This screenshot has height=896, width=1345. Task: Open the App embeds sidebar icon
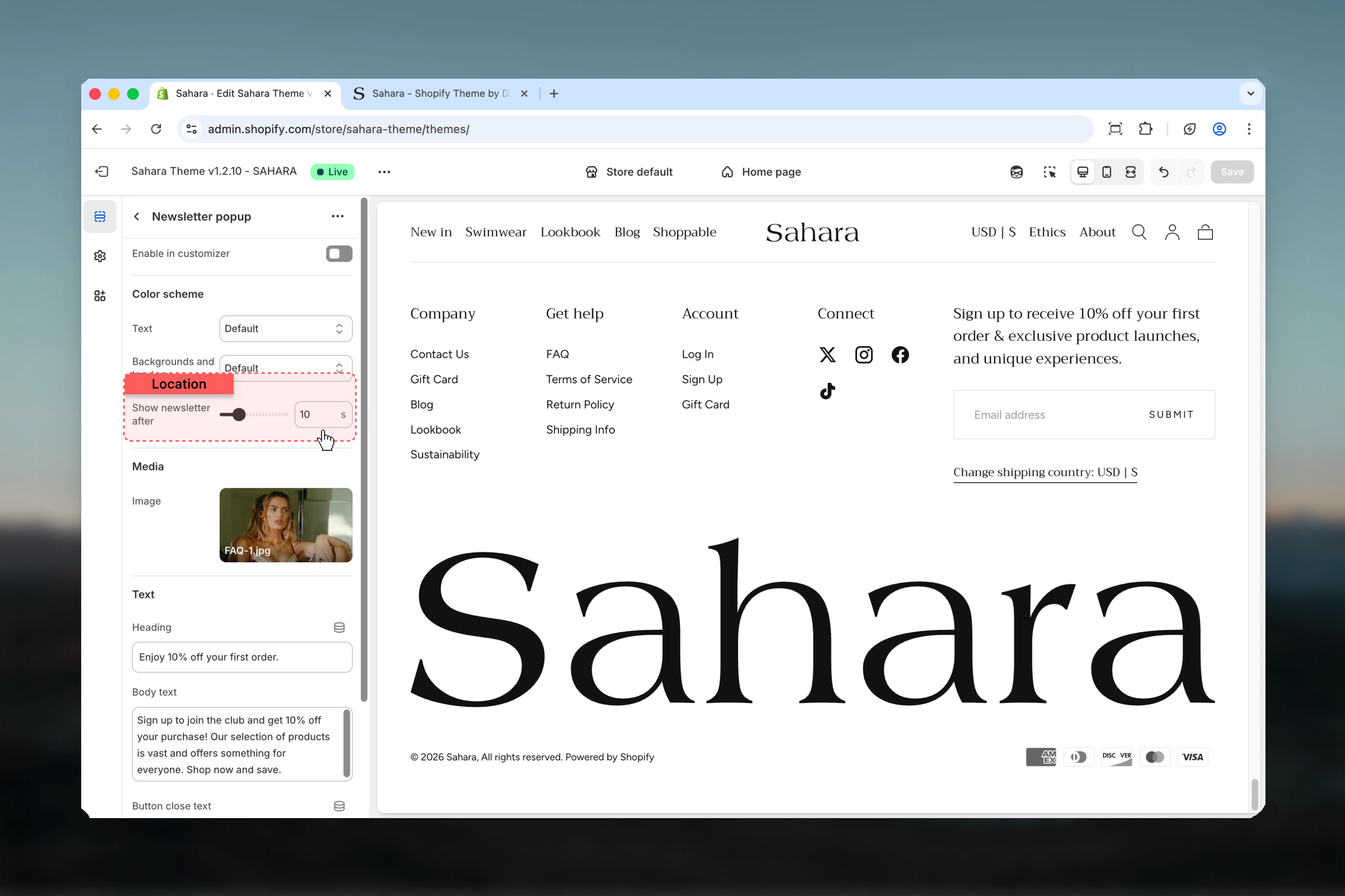click(100, 296)
